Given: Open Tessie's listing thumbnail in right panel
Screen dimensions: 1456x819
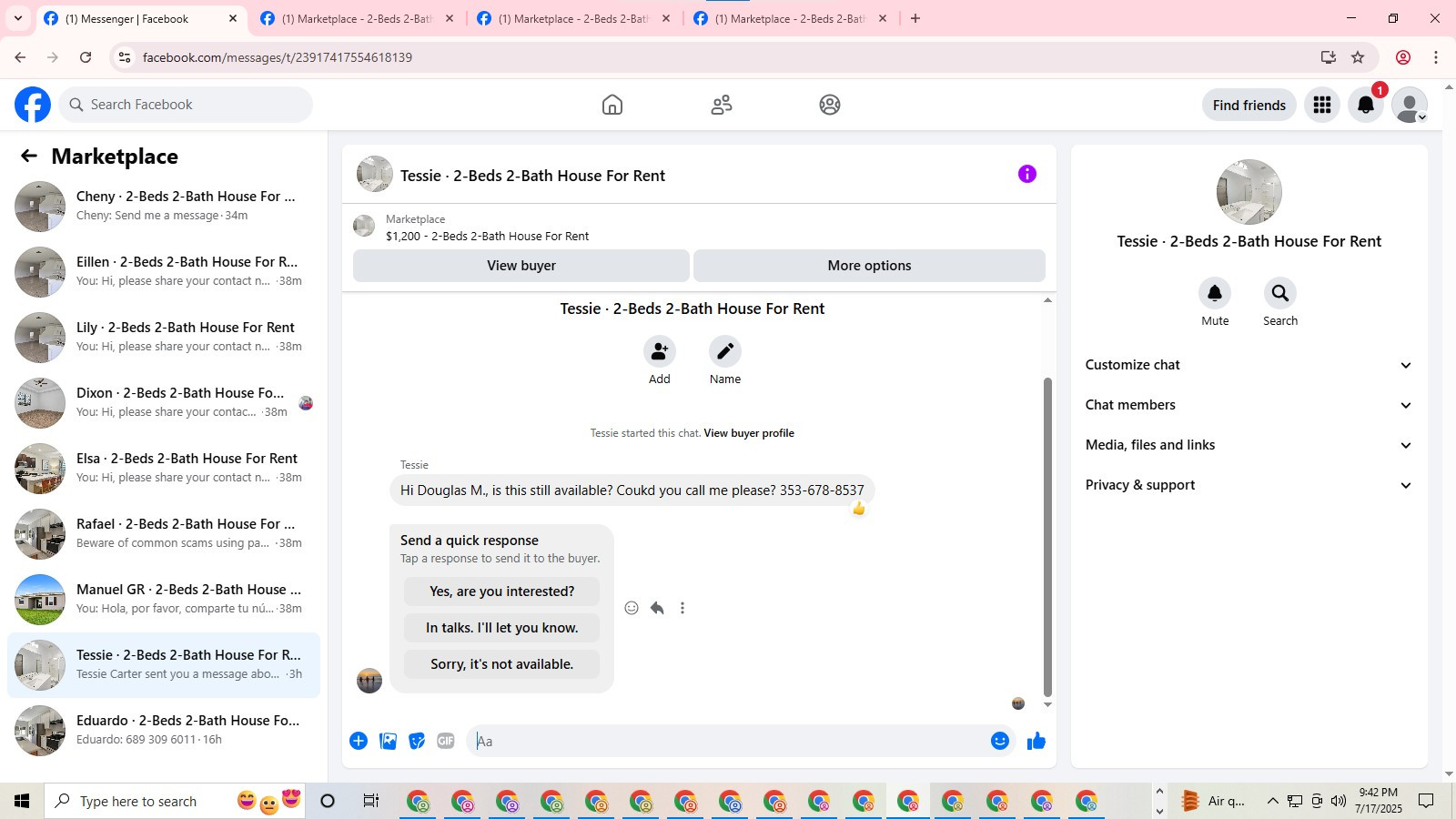Looking at the screenshot, I should point(1249,192).
